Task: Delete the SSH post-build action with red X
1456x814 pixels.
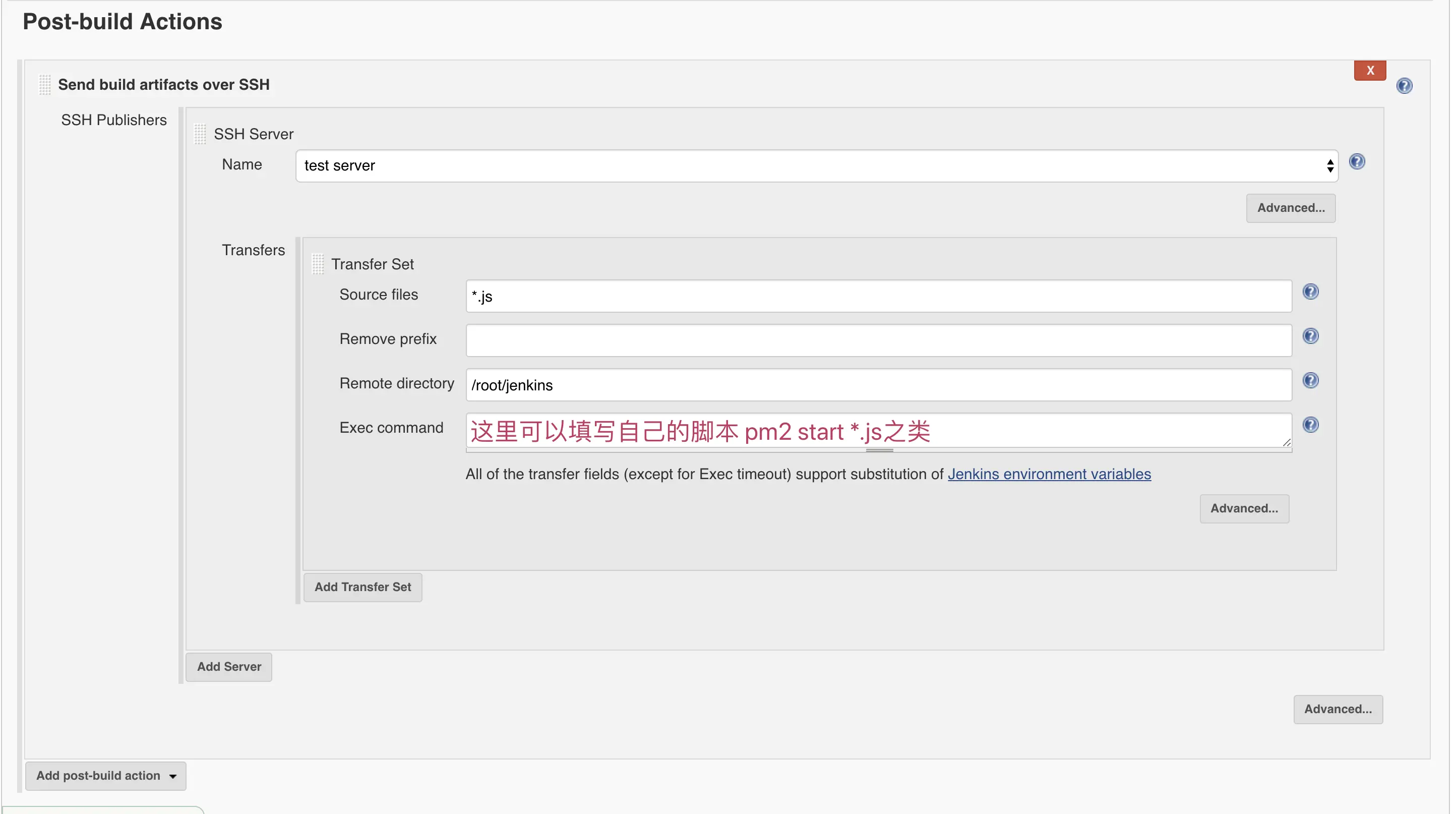Action: click(1369, 71)
